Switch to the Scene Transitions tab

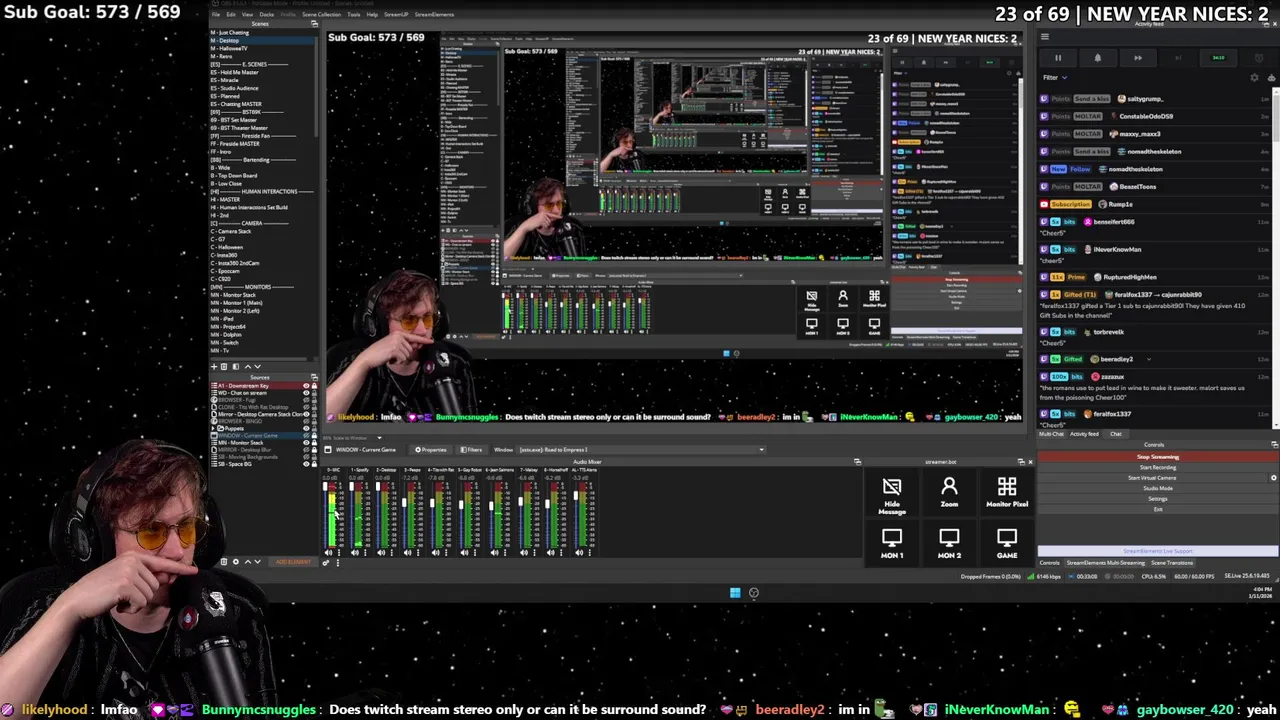click(x=1172, y=562)
